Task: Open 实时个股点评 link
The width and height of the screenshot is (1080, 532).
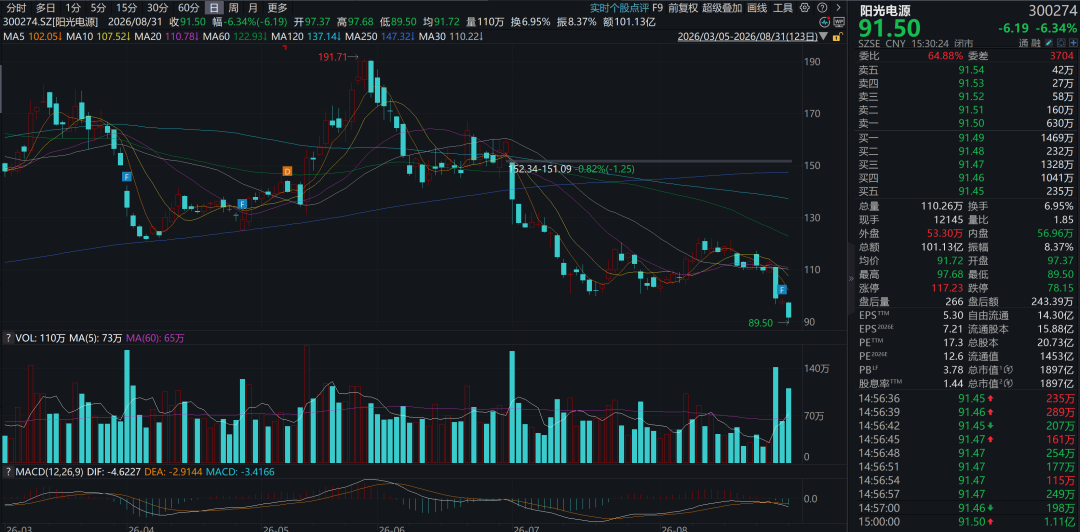Action: click(619, 8)
